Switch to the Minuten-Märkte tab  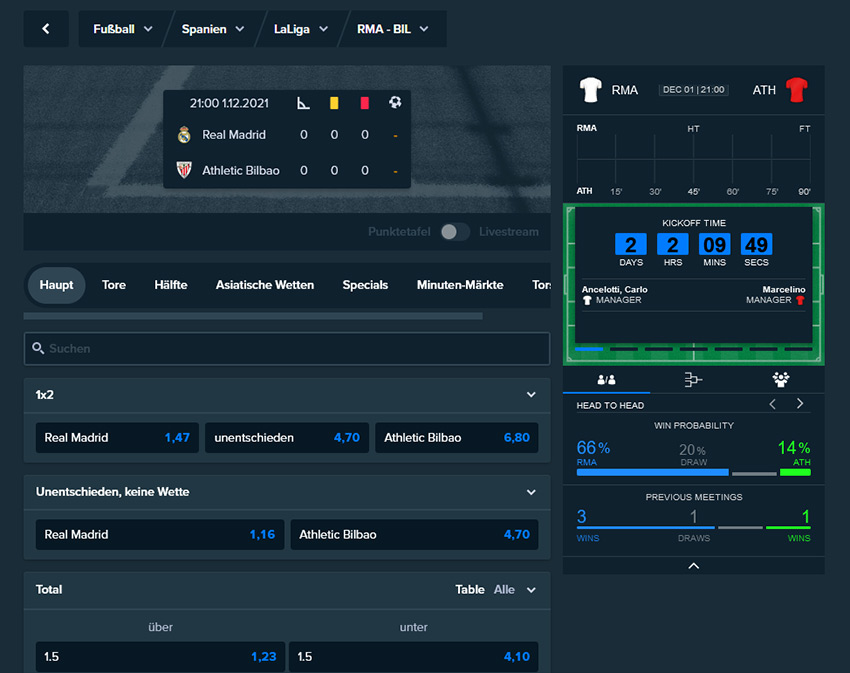(x=460, y=285)
